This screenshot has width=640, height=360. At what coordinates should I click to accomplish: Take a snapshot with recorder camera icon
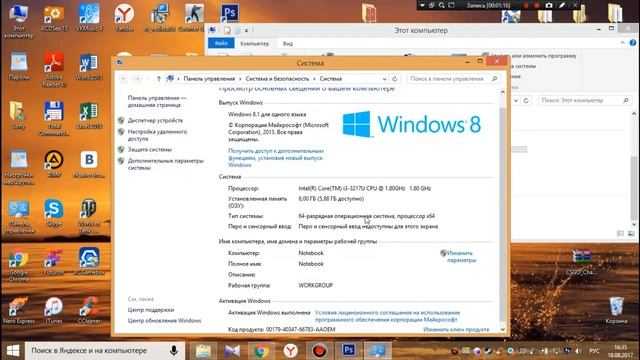[549, 5]
